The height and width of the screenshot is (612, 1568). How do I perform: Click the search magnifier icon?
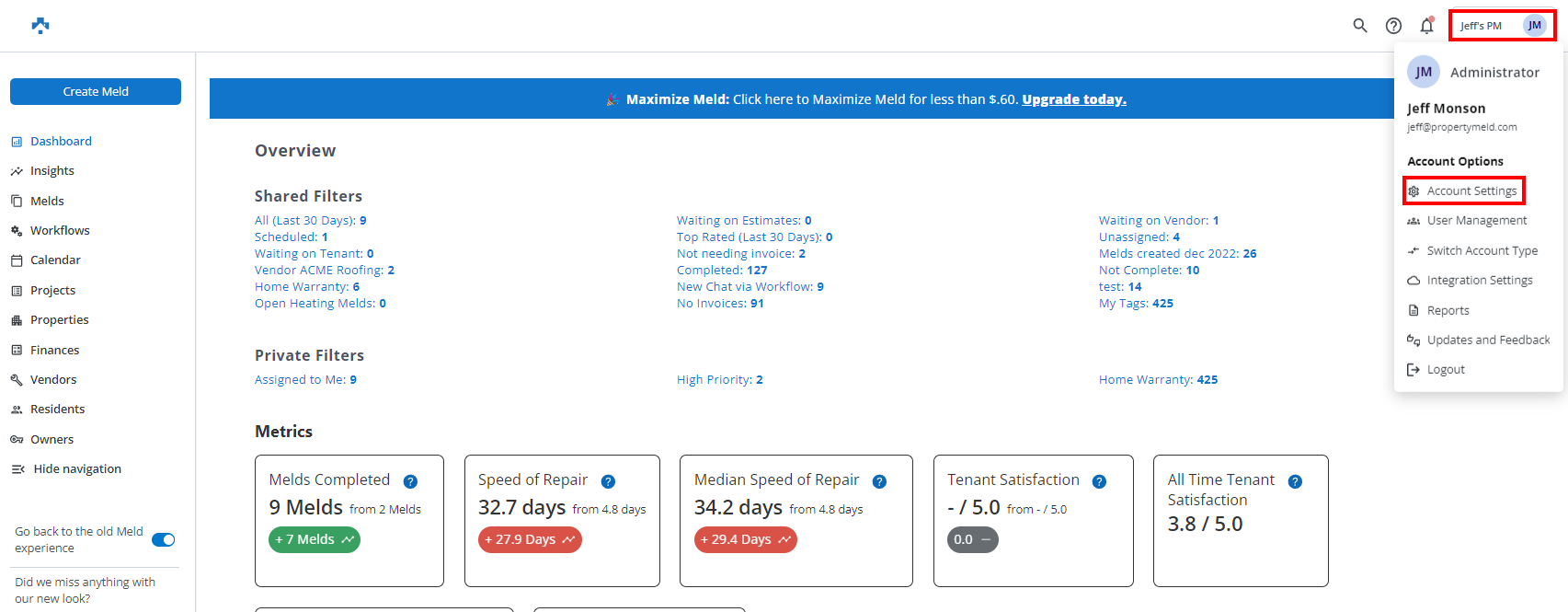click(1360, 26)
